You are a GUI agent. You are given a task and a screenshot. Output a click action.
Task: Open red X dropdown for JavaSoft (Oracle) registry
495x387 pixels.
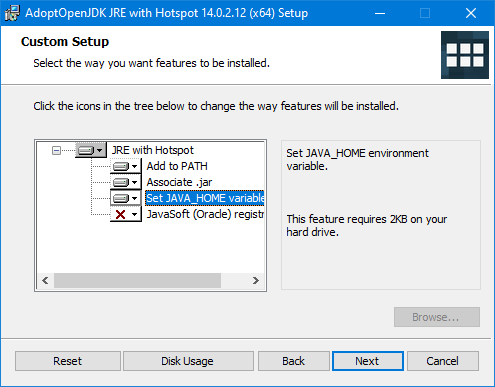126,214
